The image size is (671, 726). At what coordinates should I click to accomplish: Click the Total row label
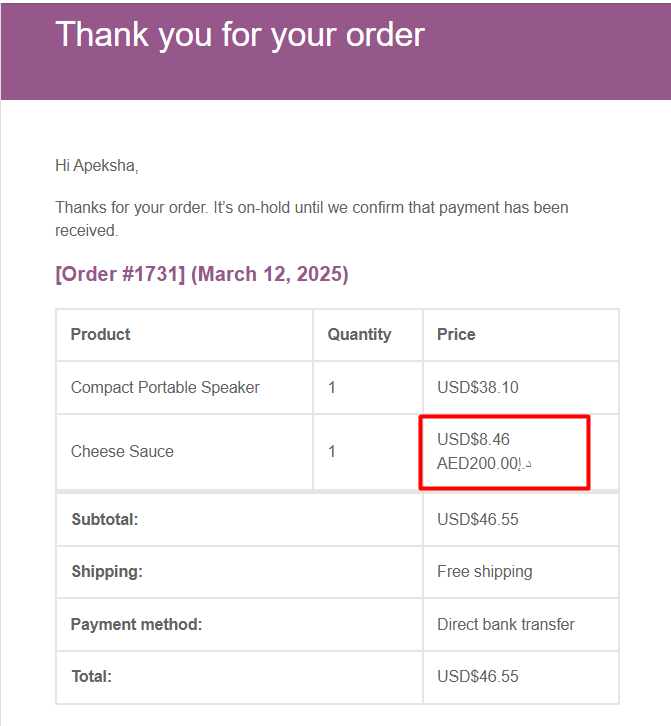[x=91, y=676]
